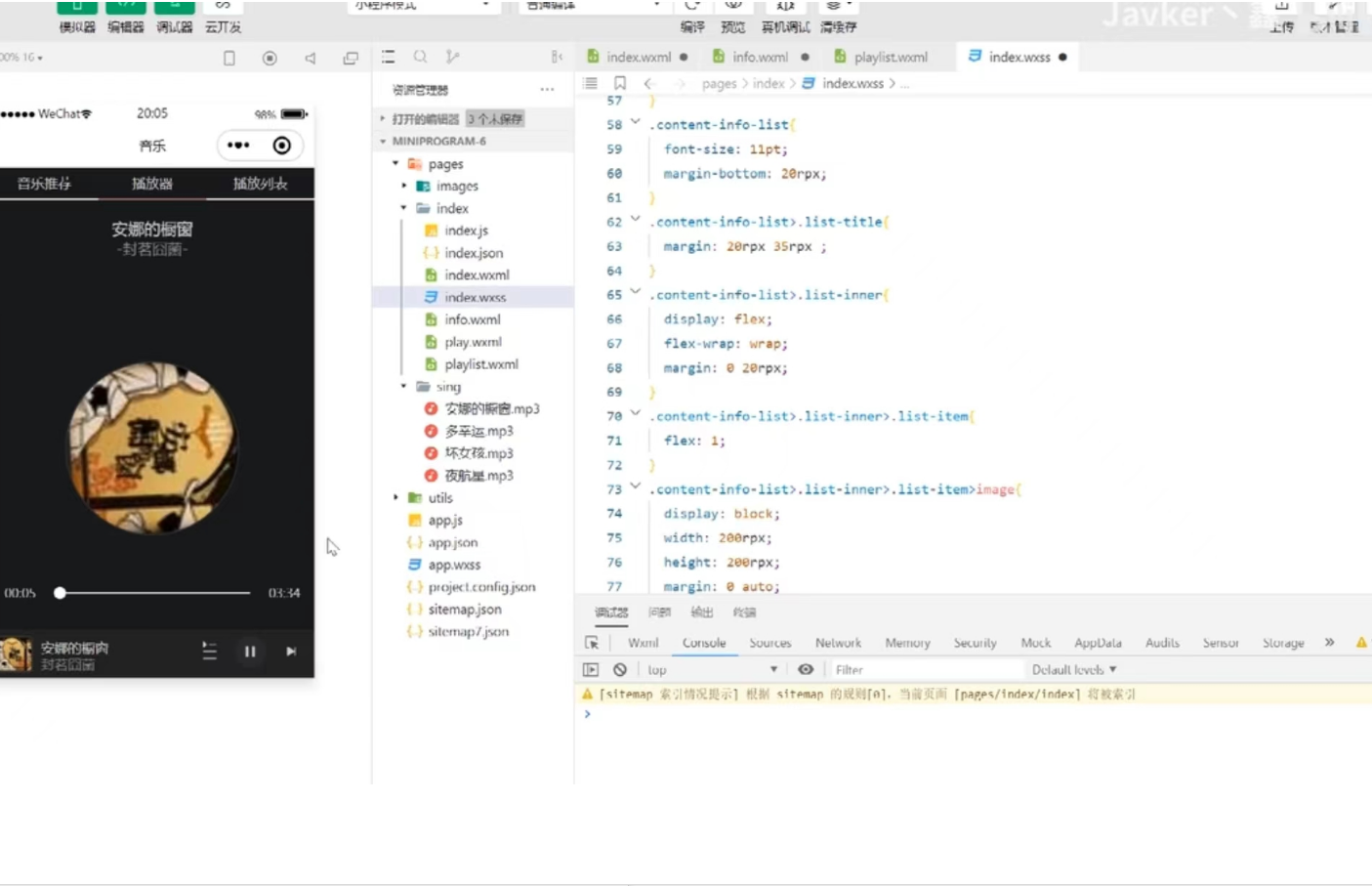Open sitemap.json file
This screenshot has height=886, width=1372.
[465, 610]
